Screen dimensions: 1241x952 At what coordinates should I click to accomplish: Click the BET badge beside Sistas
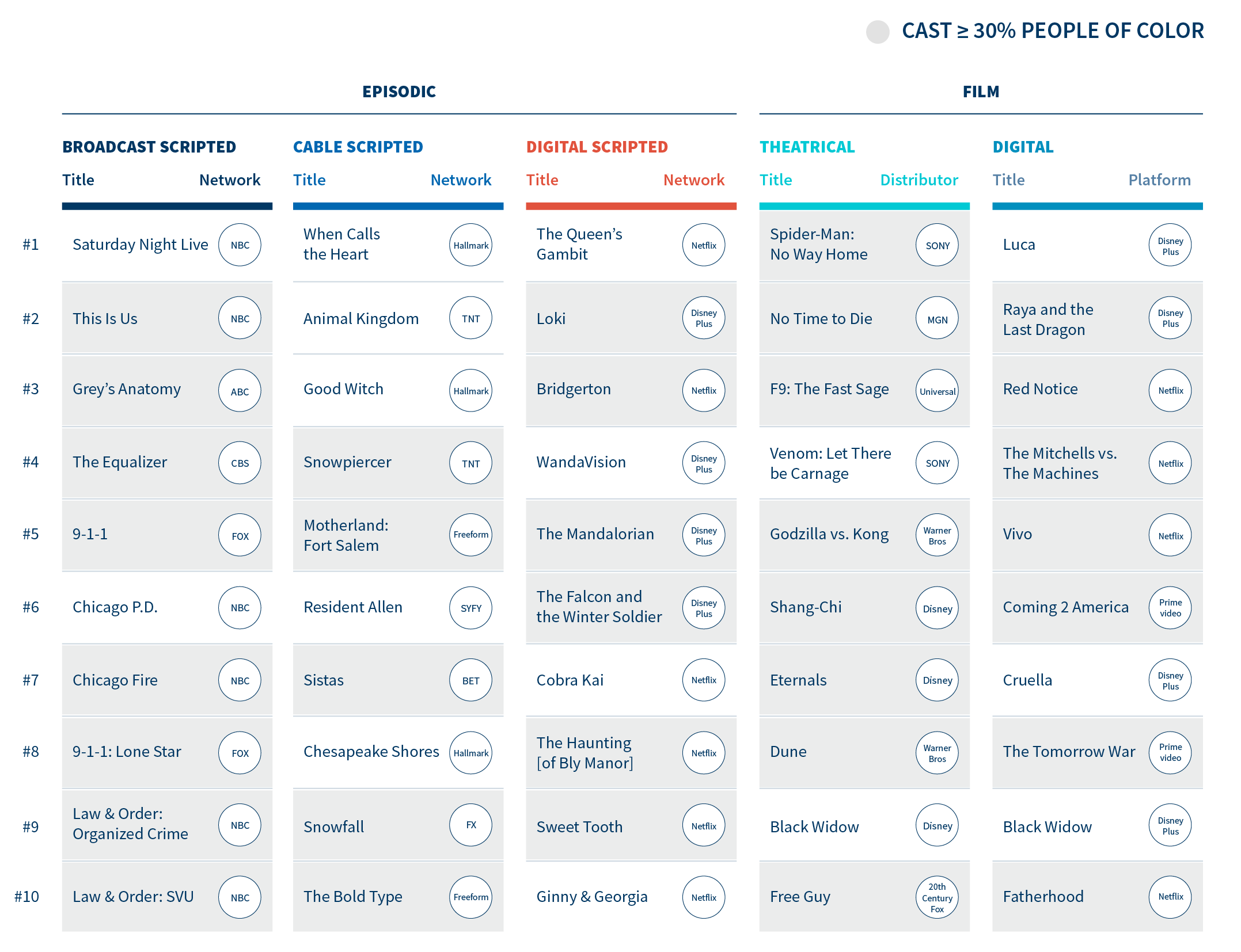pos(470,680)
